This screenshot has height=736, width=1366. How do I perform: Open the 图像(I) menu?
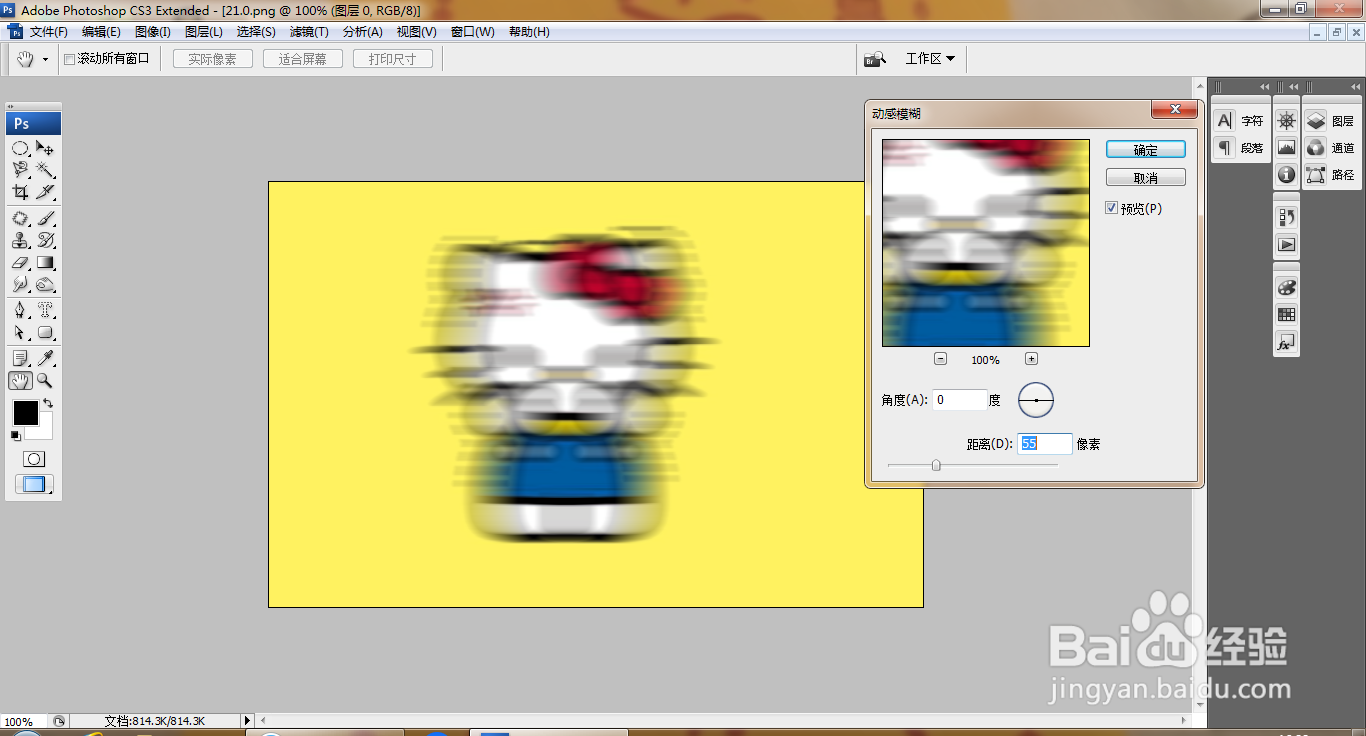(x=153, y=32)
